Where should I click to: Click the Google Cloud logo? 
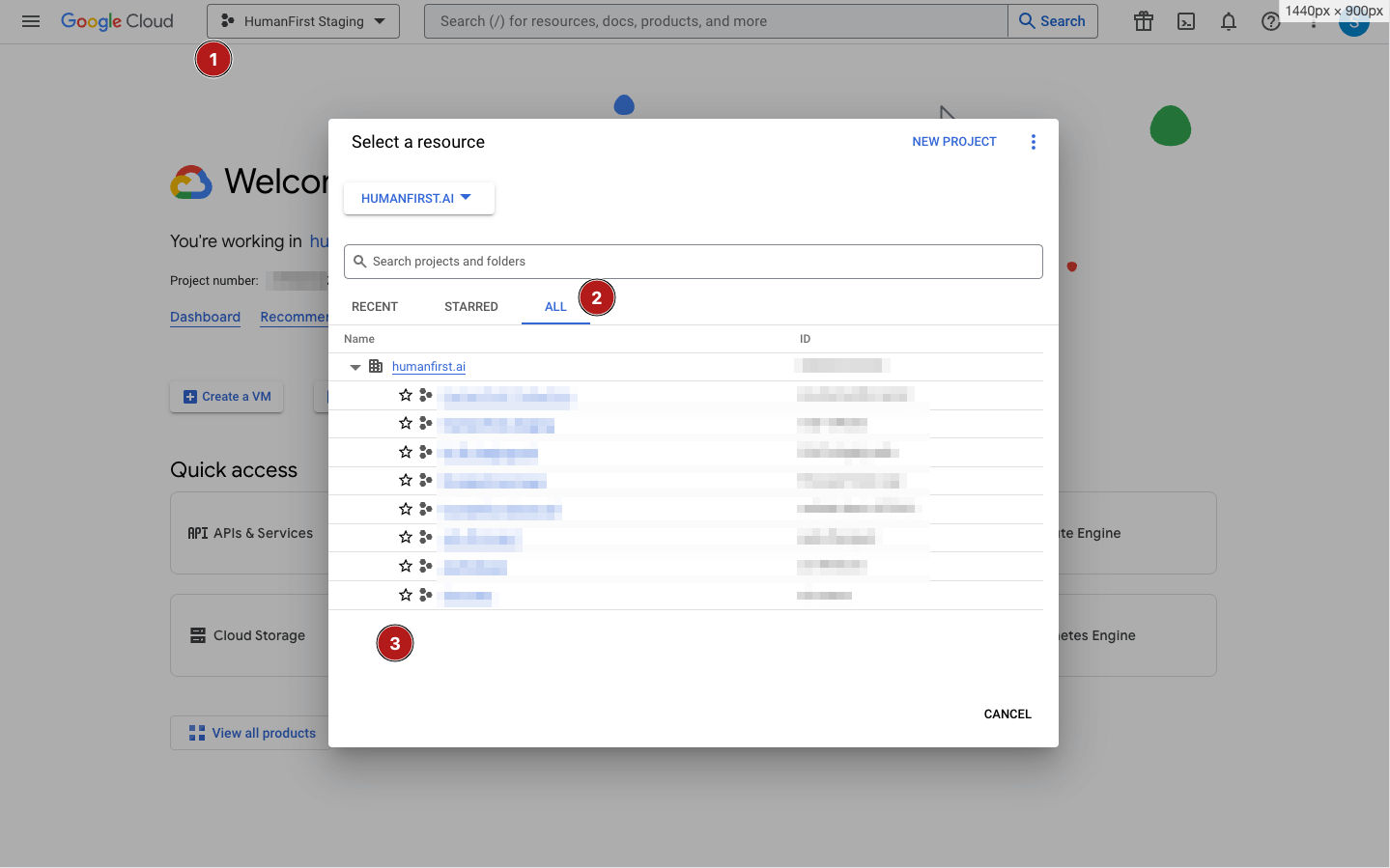(x=117, y=21)
